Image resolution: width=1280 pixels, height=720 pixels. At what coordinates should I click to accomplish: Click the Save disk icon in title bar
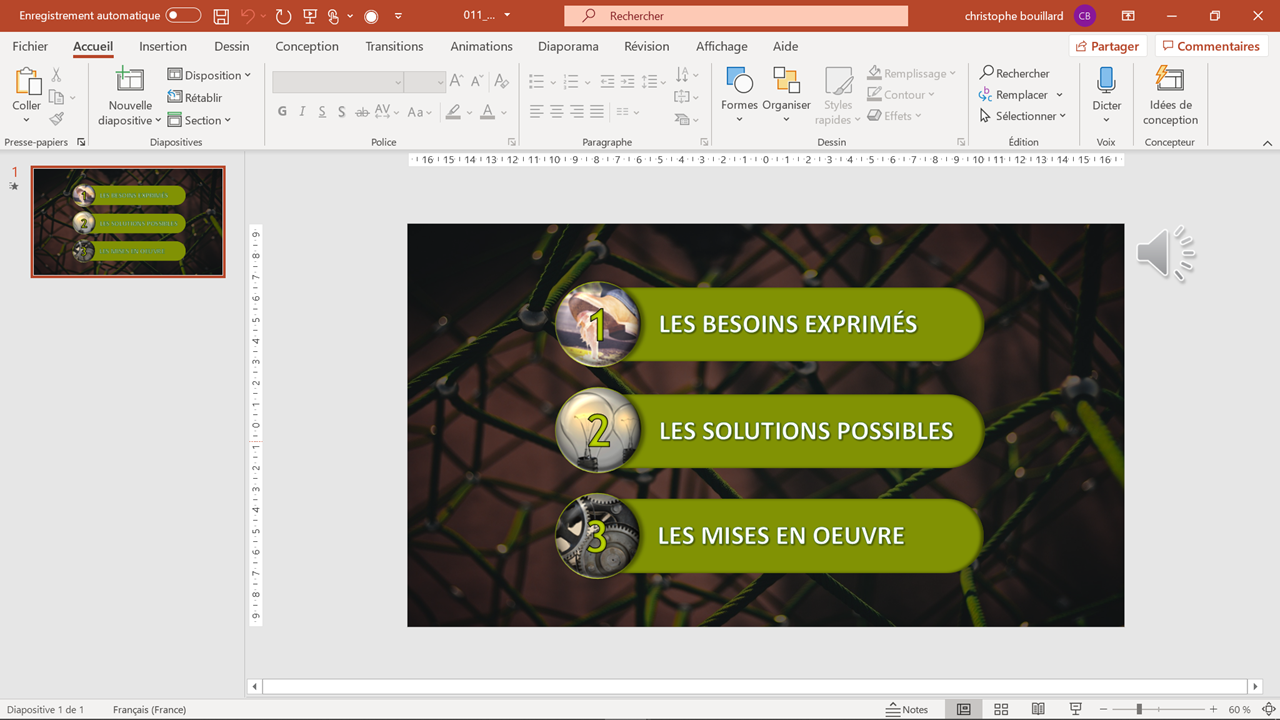[221, 16]
